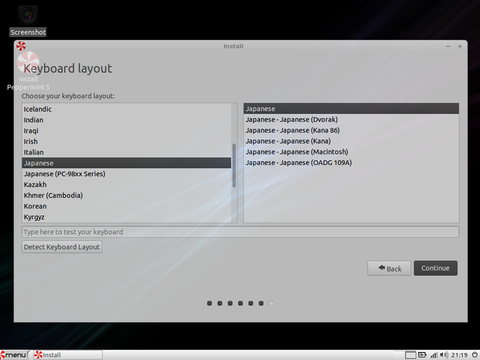The height and width of the screenshot is (360, 480).
Task: Open the power button icon in tray
Action: pyautogui.click(x=475, y=355)
